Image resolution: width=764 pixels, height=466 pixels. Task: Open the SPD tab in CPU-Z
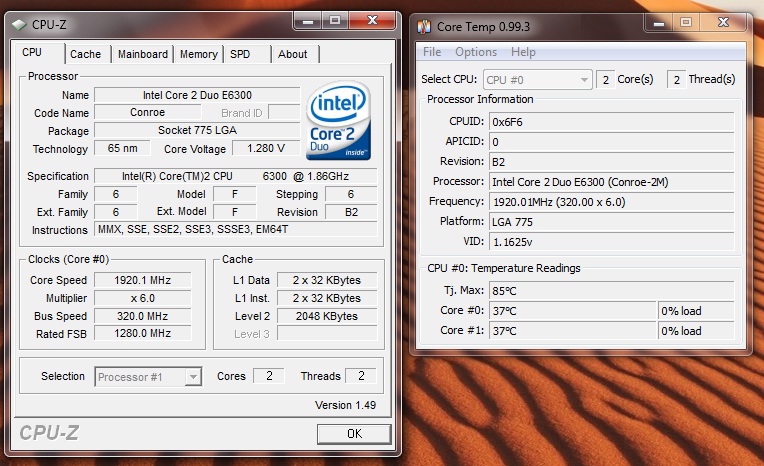240,54
